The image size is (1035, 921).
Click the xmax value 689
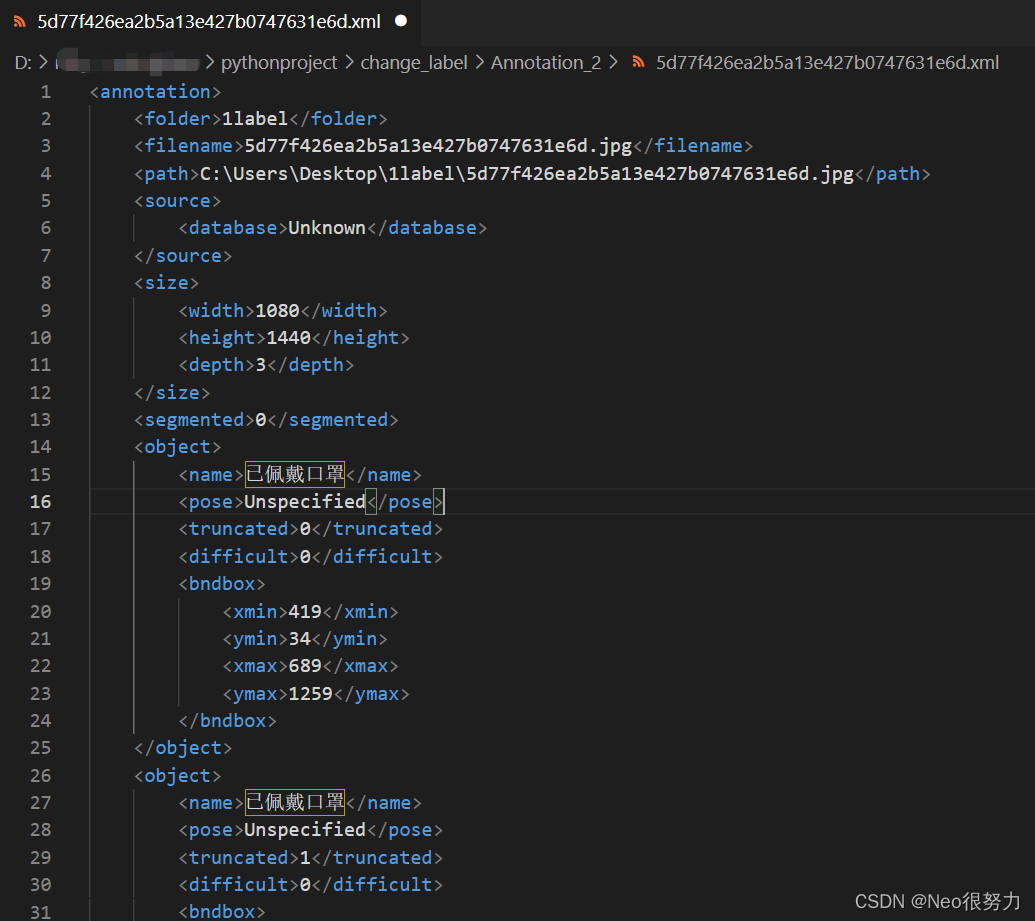[x=305, y=665]
